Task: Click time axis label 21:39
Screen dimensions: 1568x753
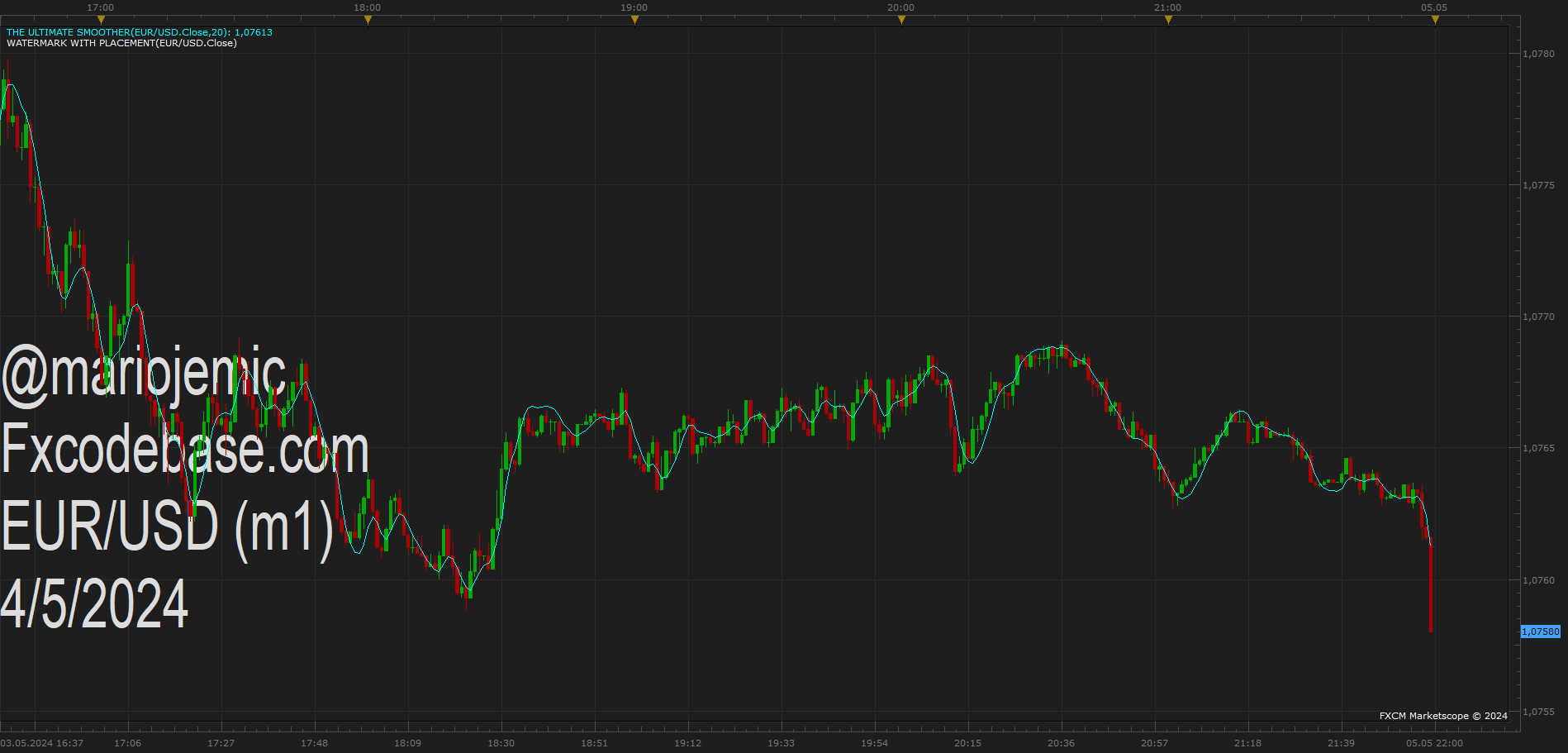Action: [1341, 743]
